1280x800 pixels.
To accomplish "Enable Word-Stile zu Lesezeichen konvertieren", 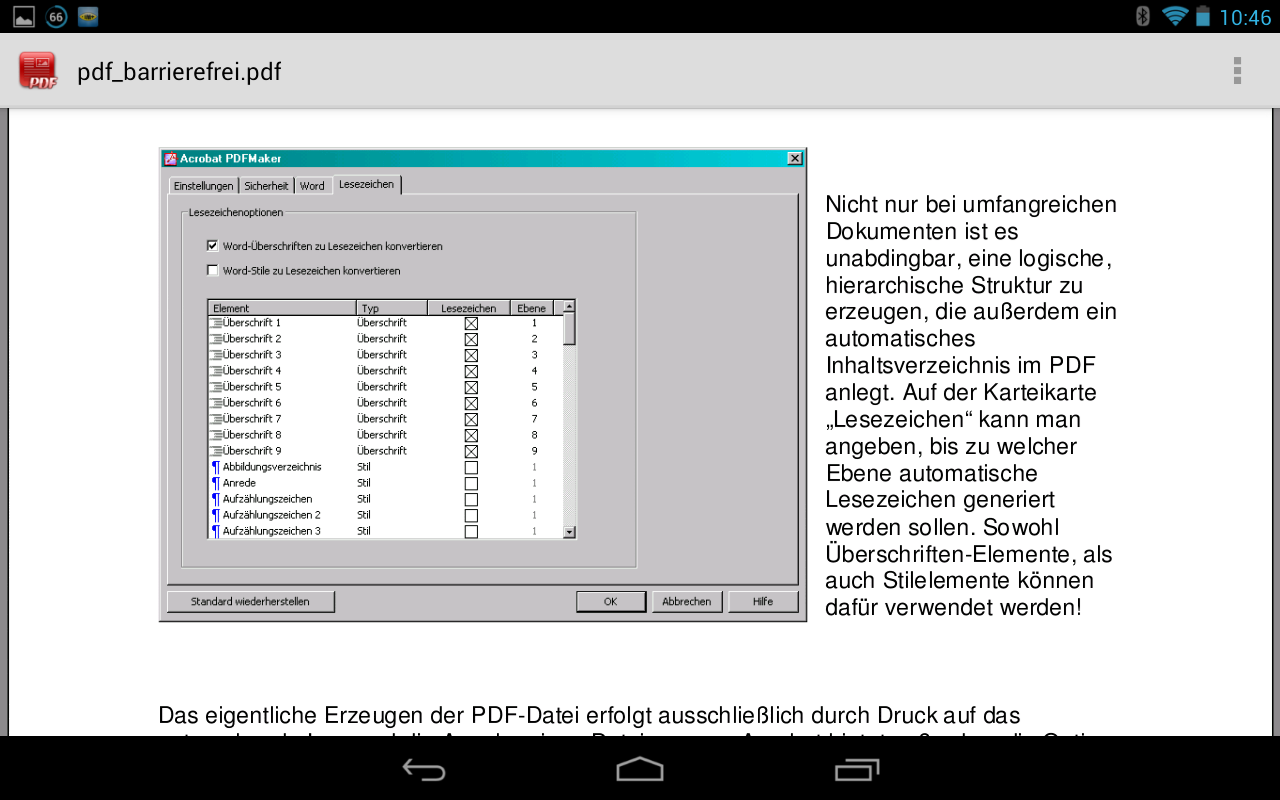I will coord(212,270).
